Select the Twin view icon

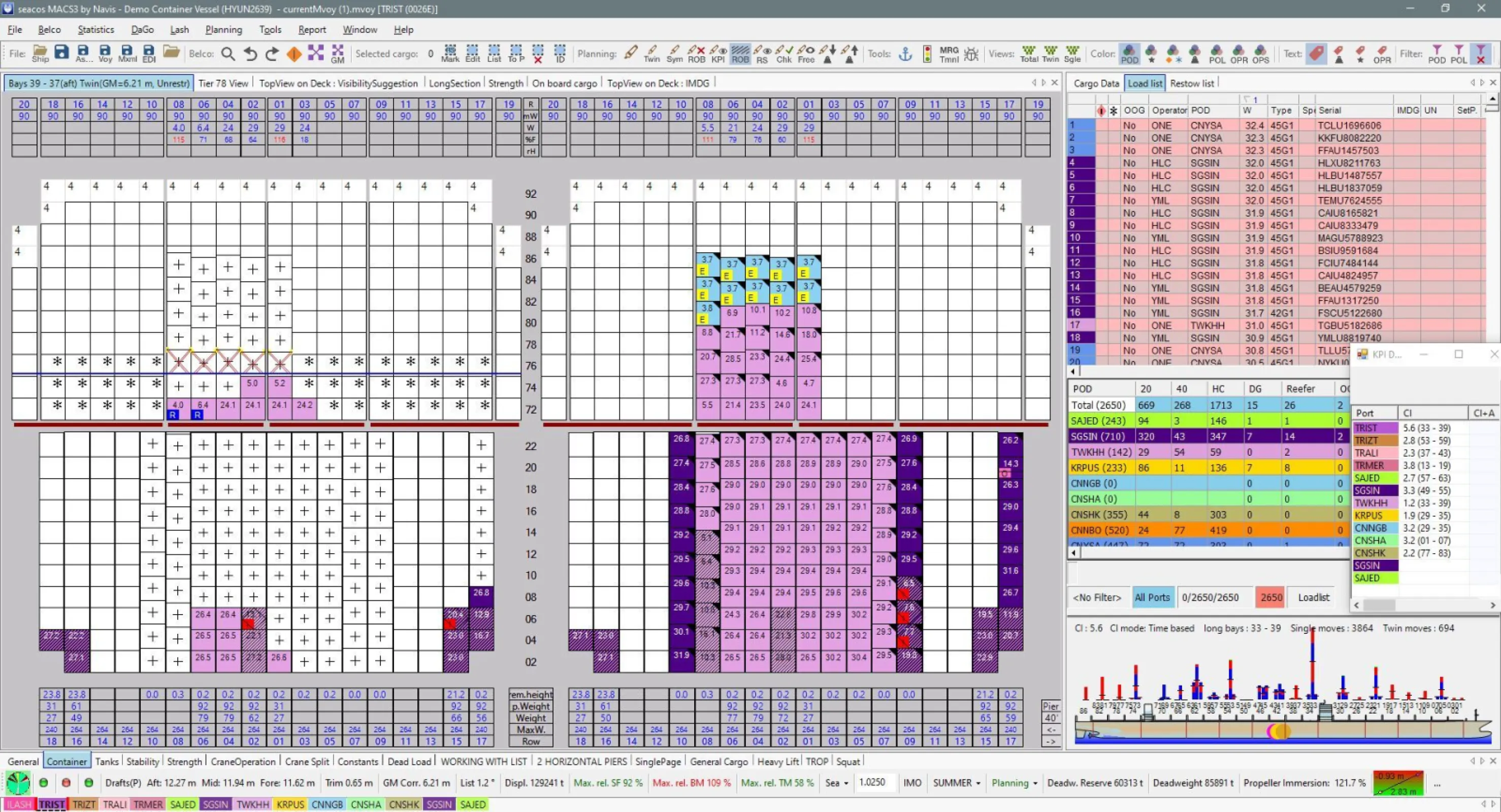[1050, 54]
